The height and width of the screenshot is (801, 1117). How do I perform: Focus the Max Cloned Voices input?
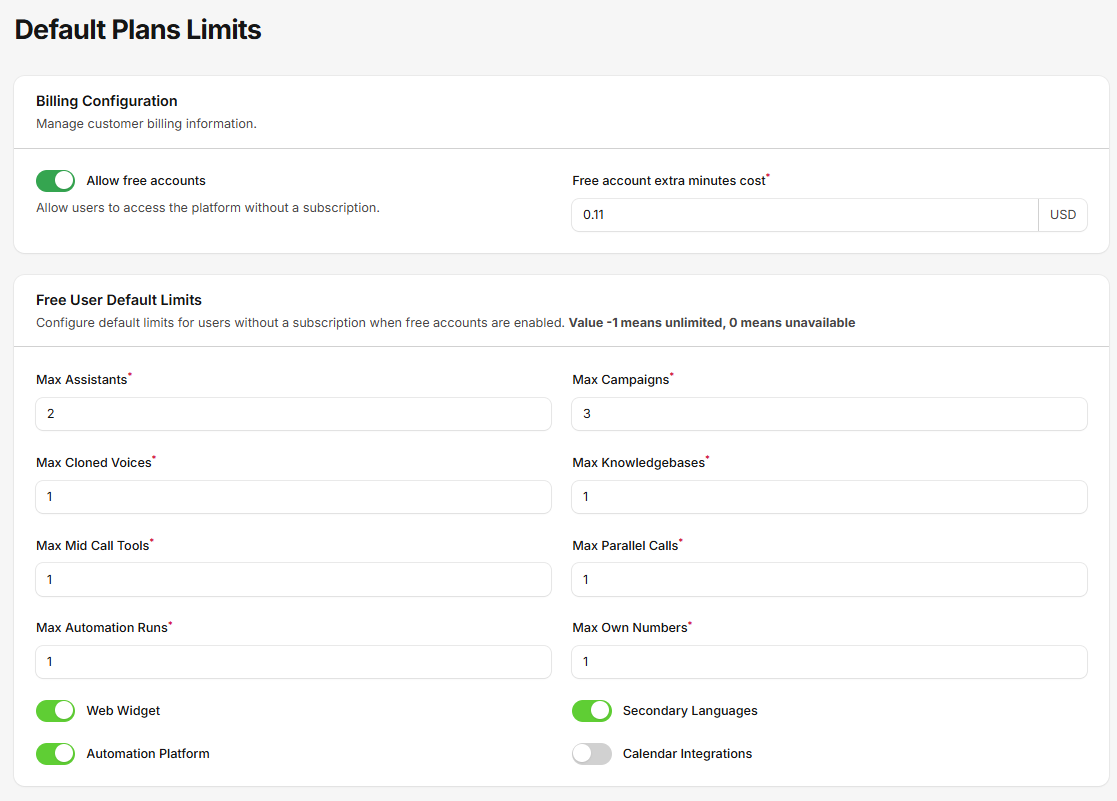(293, 496)
